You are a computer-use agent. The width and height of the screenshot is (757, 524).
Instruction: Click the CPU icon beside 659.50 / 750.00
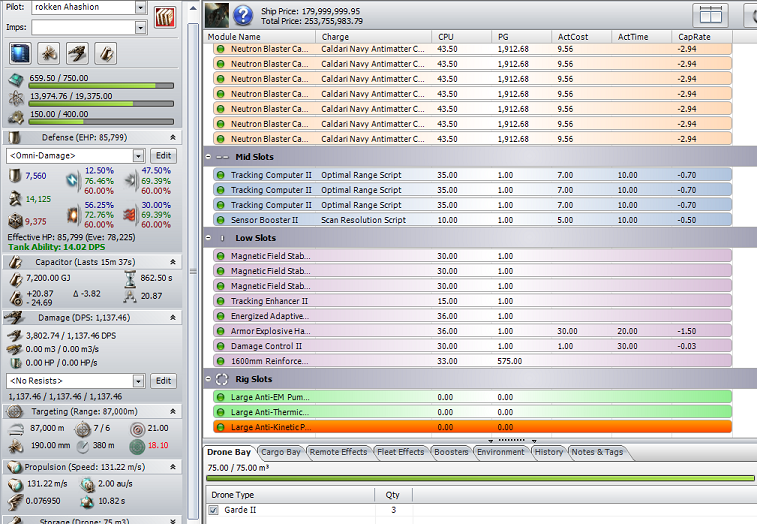pos(16,81)
